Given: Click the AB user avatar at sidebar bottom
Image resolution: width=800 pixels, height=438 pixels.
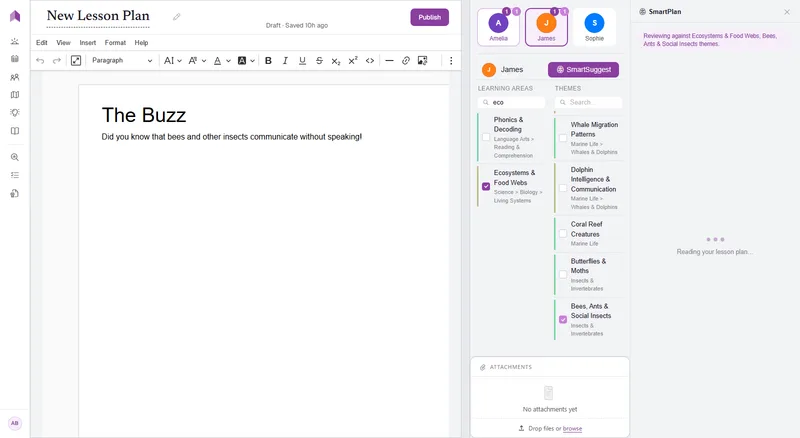Looking at the screenshot, I should click(15, 423).
